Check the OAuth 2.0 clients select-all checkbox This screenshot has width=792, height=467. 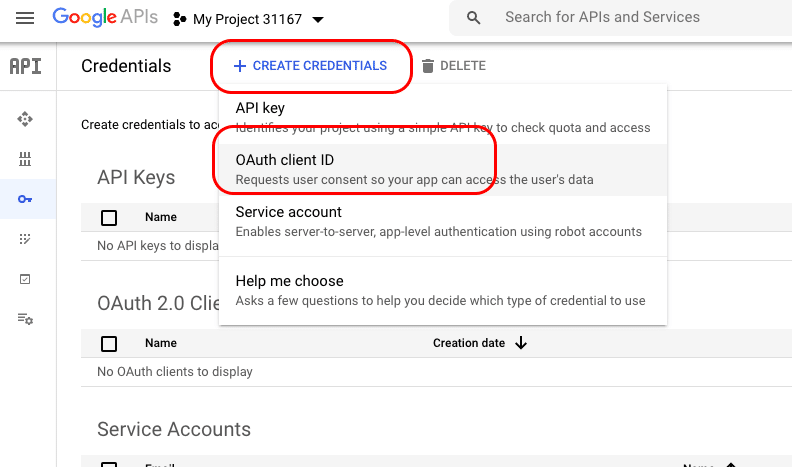109,344
